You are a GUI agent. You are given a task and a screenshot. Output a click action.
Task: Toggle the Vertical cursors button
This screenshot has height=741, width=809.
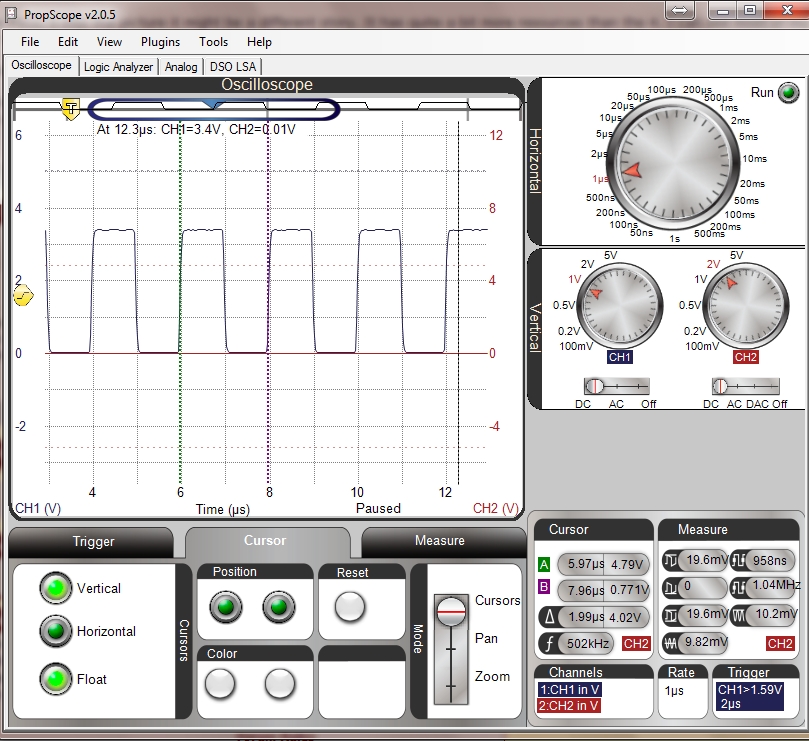click(x=54, y=588)
